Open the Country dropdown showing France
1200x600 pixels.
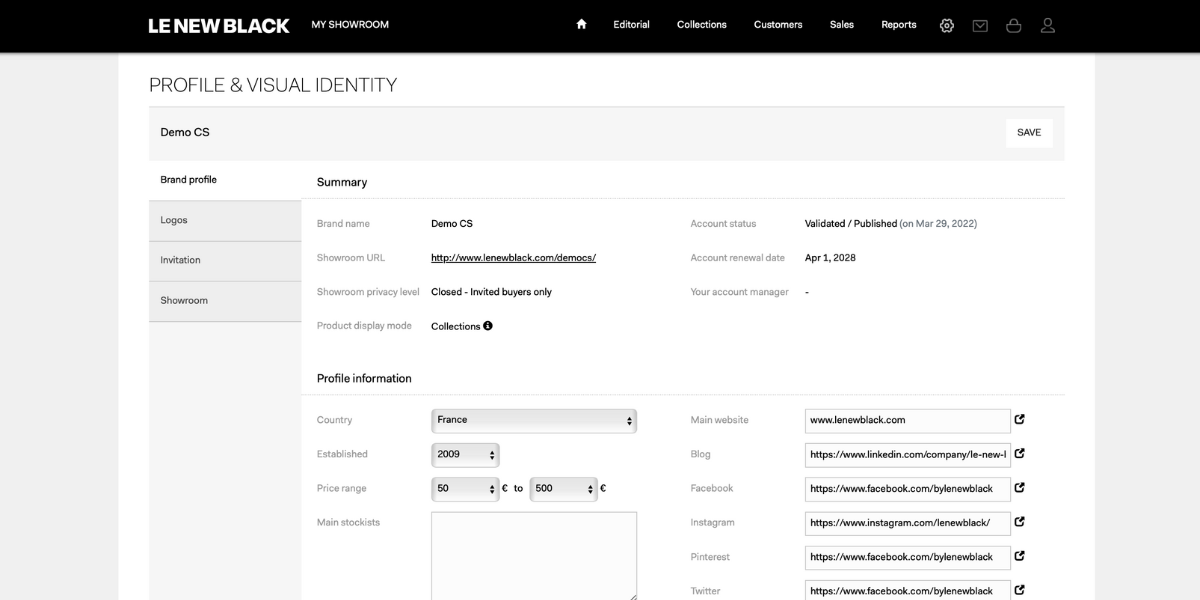pos(534,421)
